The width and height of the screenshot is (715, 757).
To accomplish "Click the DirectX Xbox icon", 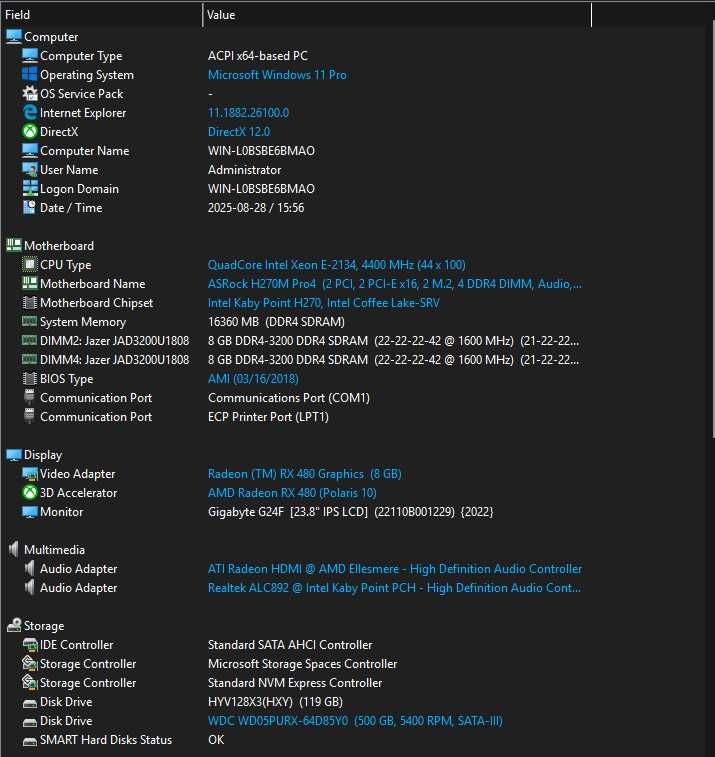I will pyautogui.click(x=29, y=131).
